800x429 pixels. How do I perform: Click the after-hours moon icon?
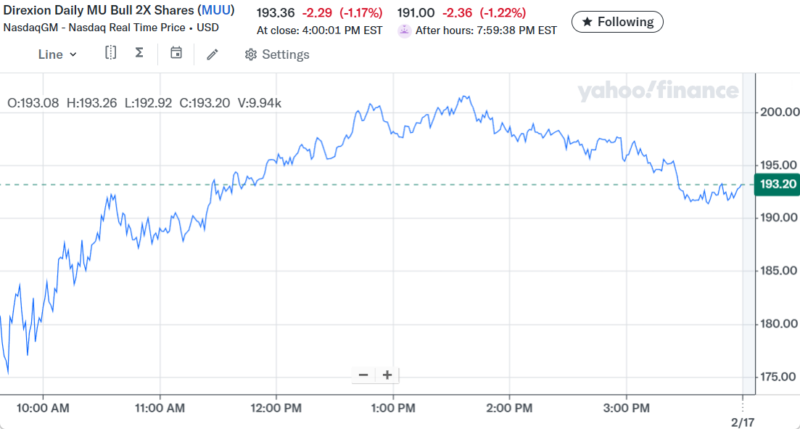click(x=404, y=31)
